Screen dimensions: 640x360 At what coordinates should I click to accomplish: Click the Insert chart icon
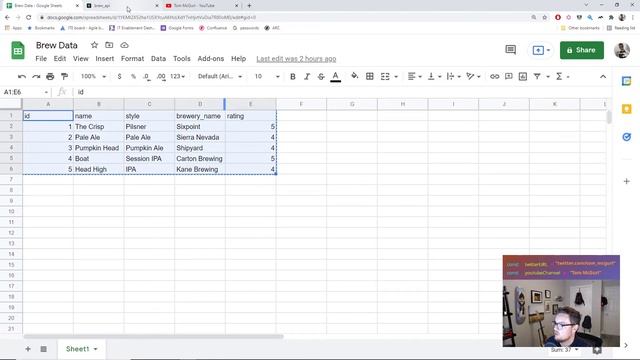coord(523,76)
